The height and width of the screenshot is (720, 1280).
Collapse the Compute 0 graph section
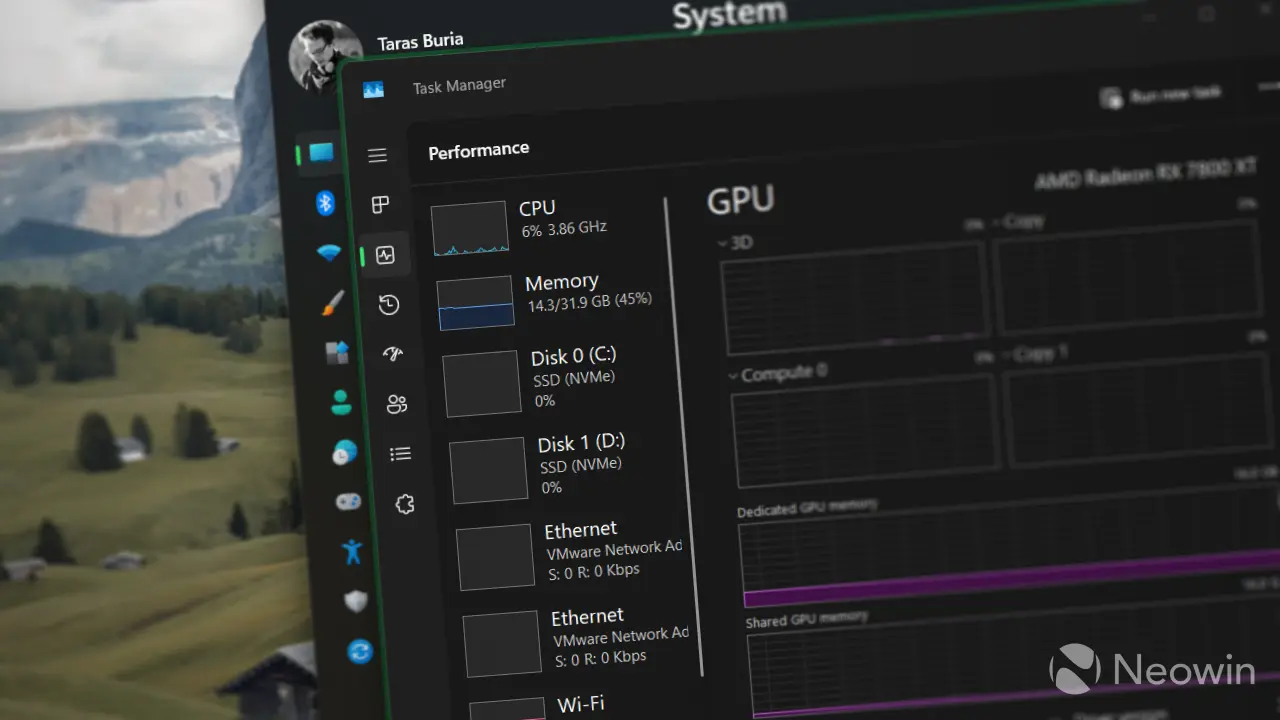pyautogui.click(x=733, y=373)
